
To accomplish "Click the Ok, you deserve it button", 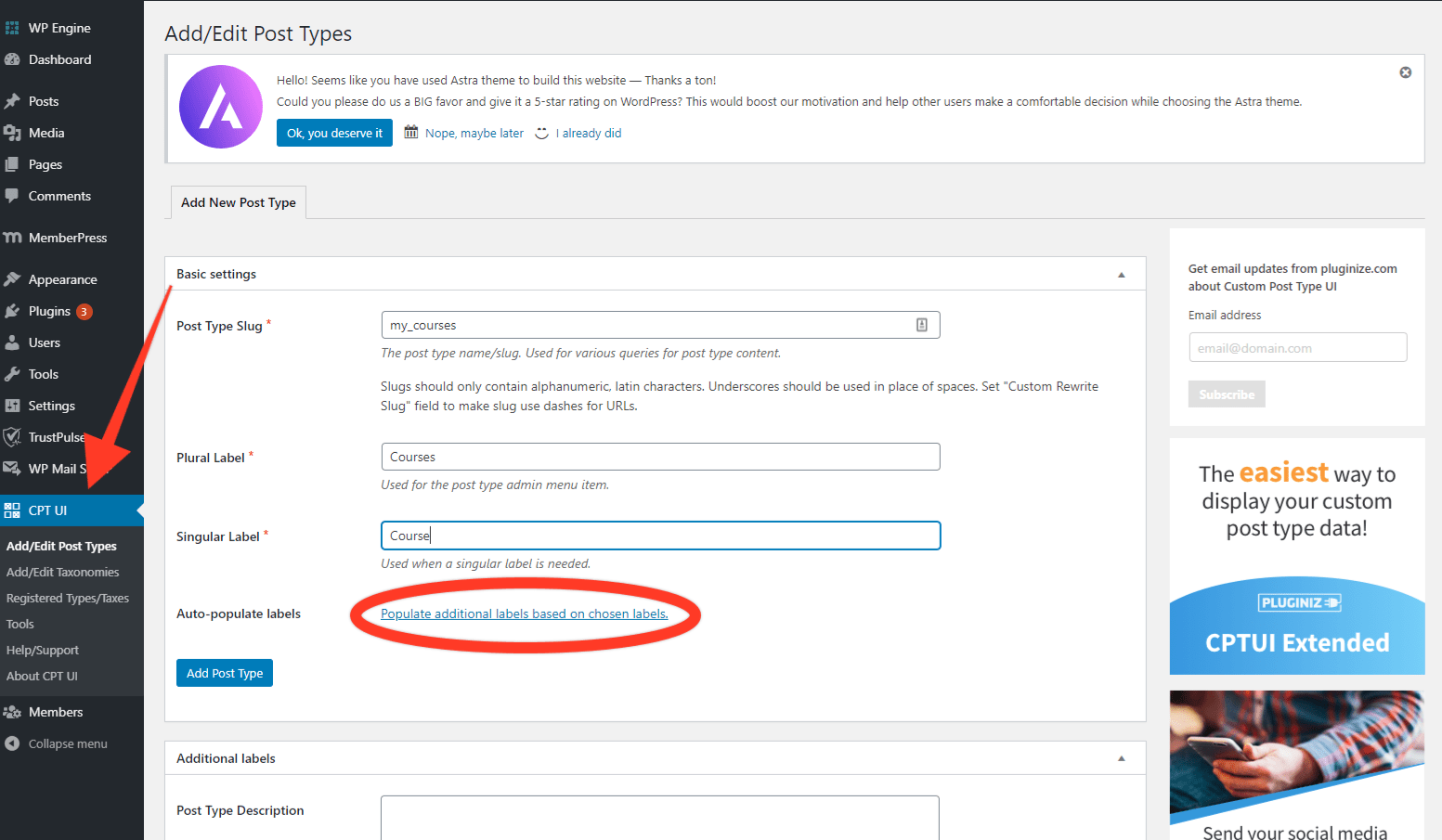I will [334, 133].
